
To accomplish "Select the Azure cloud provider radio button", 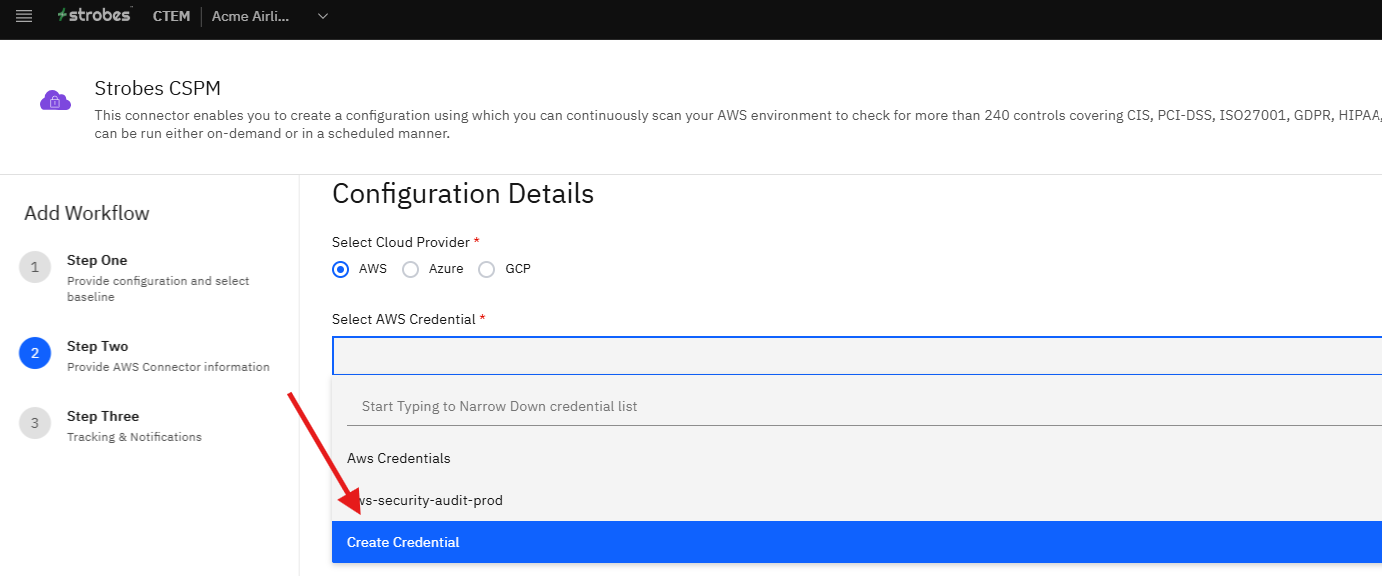I will click(410, 269).
